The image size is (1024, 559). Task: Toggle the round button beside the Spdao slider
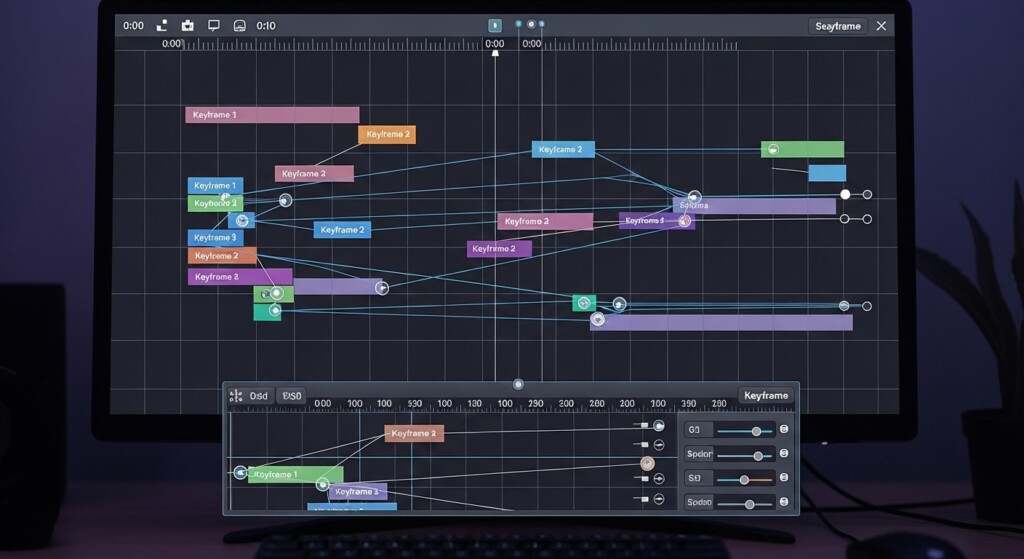(784, 502)
